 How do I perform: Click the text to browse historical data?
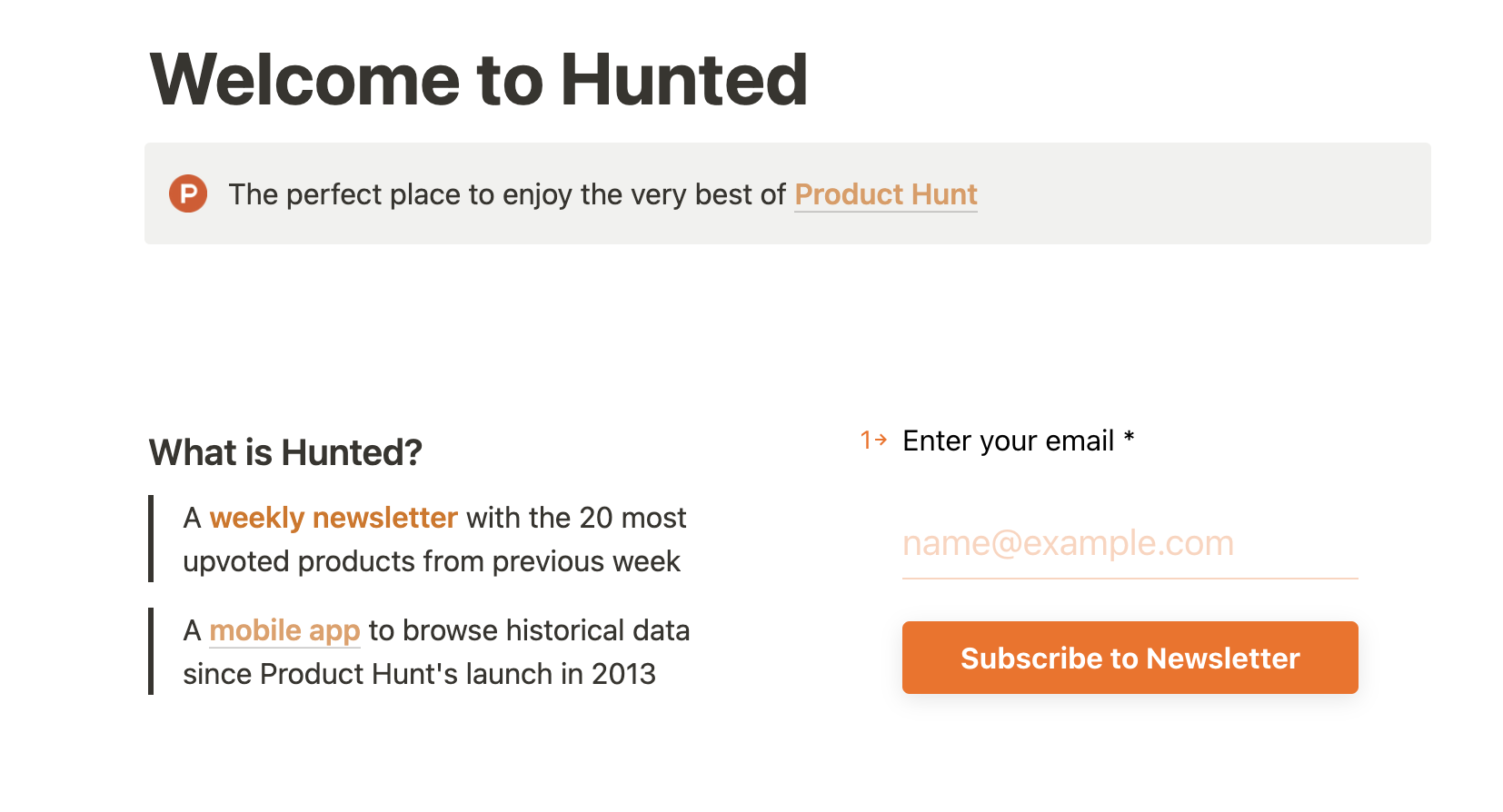pos(529,630)
